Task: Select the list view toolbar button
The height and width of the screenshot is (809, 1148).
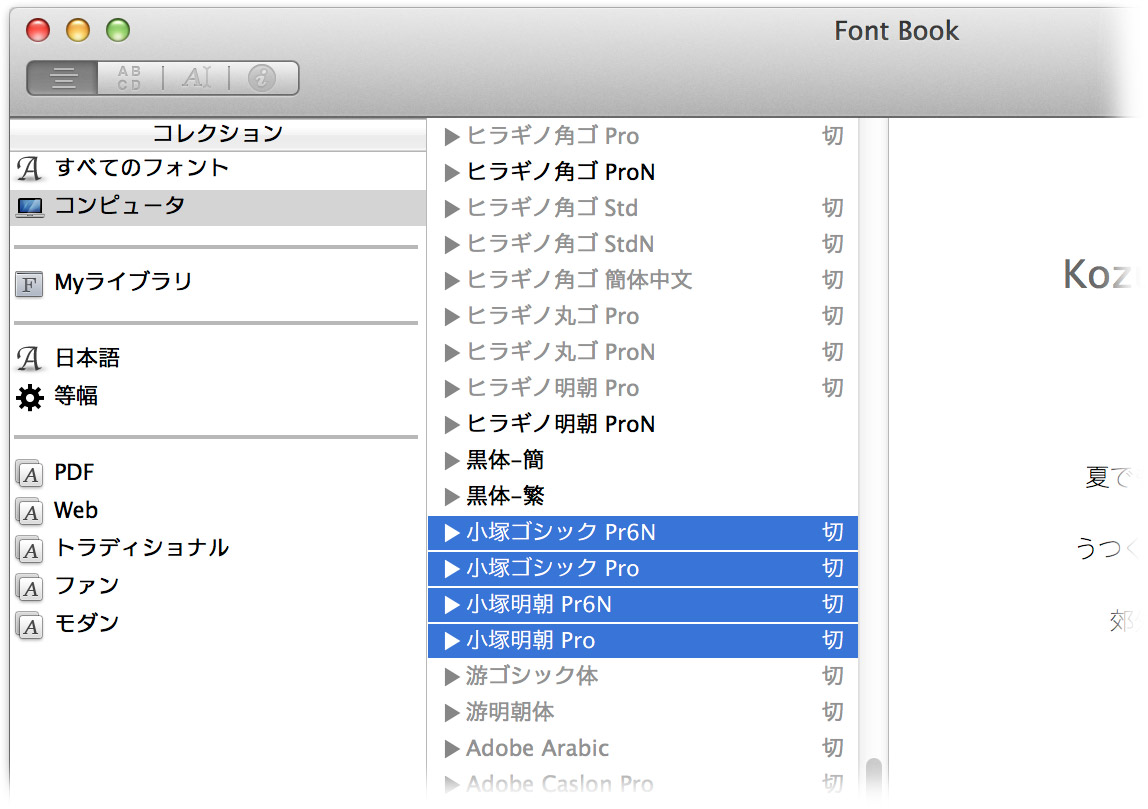Action: [63, 78]
